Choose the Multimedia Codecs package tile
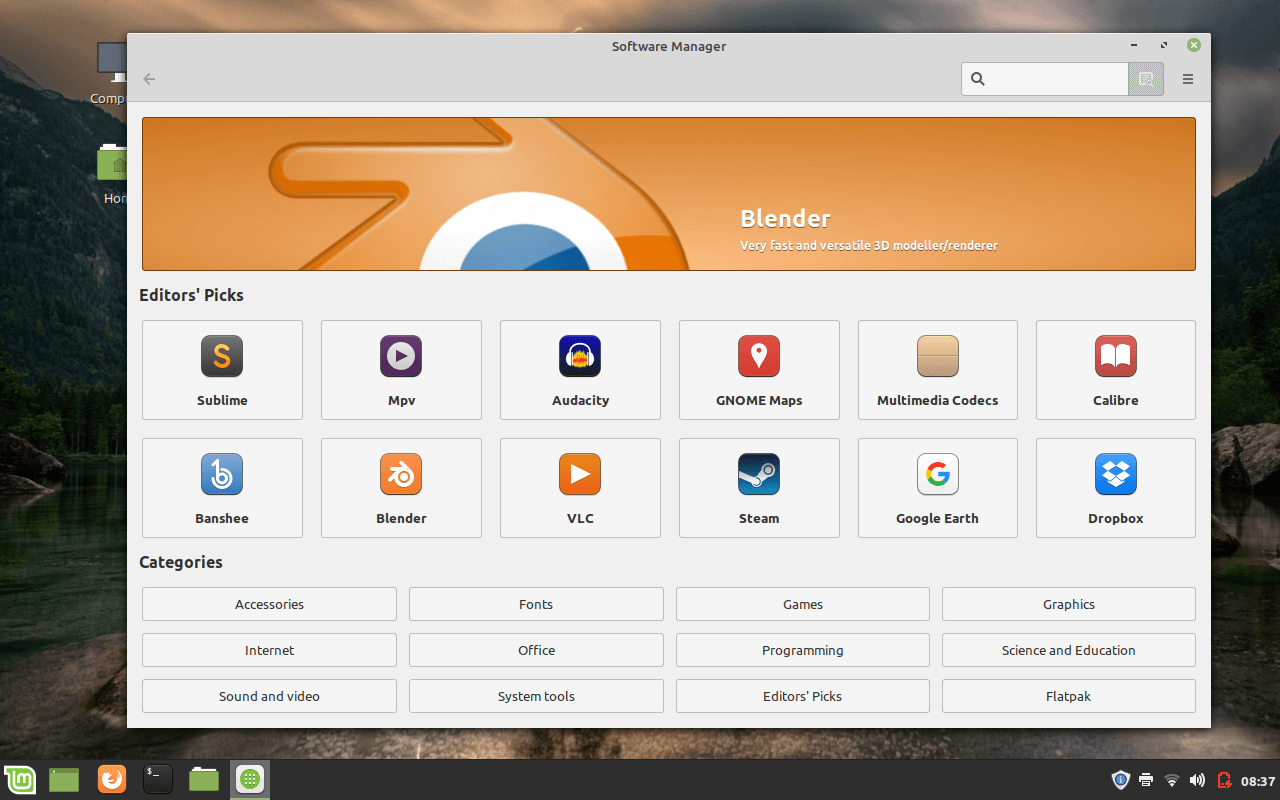 [x=938, y=370]
